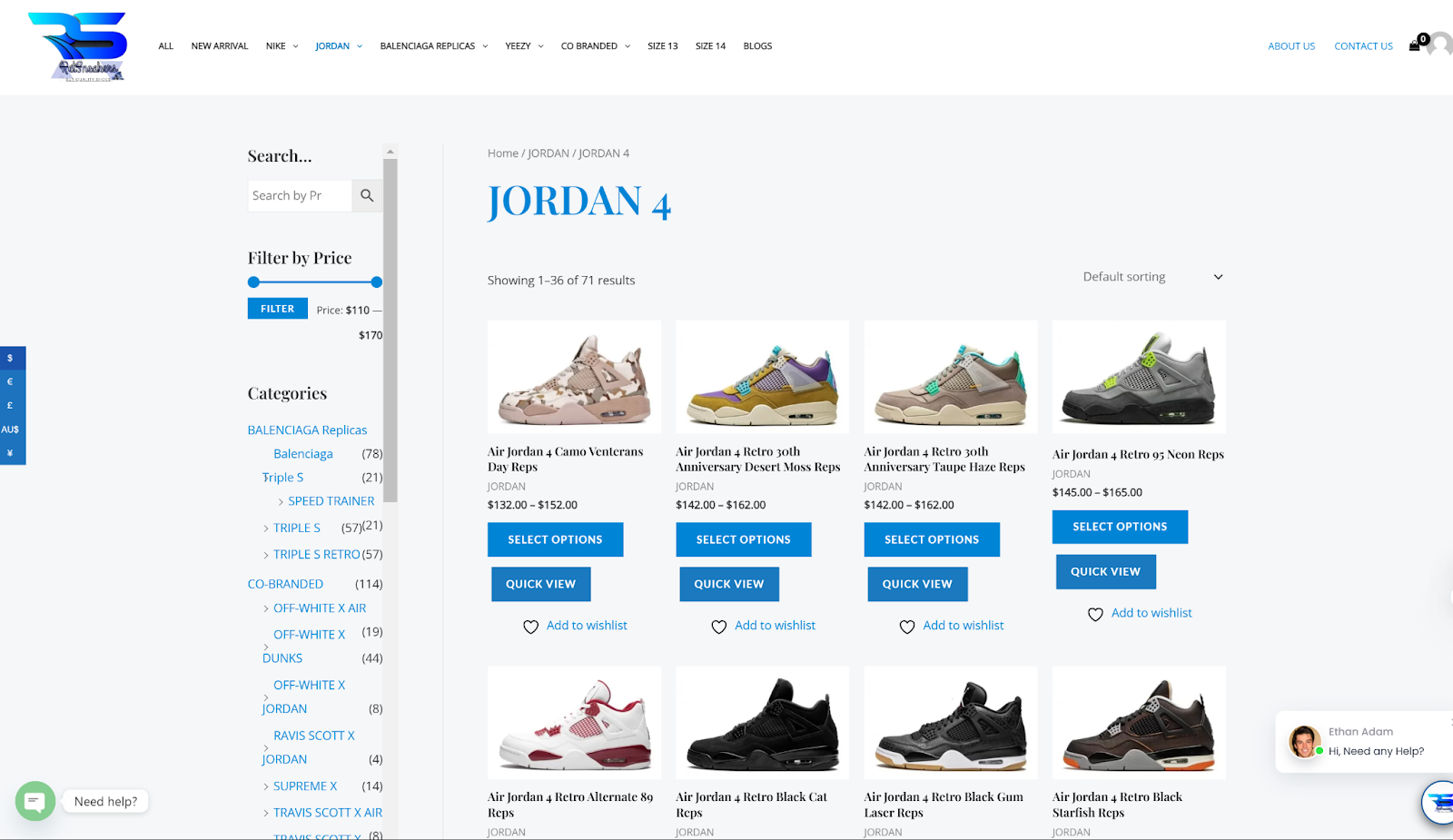Open the NEW ARRIVAL menu item
Screen dimensions: 1453x840
pos(220,46)
